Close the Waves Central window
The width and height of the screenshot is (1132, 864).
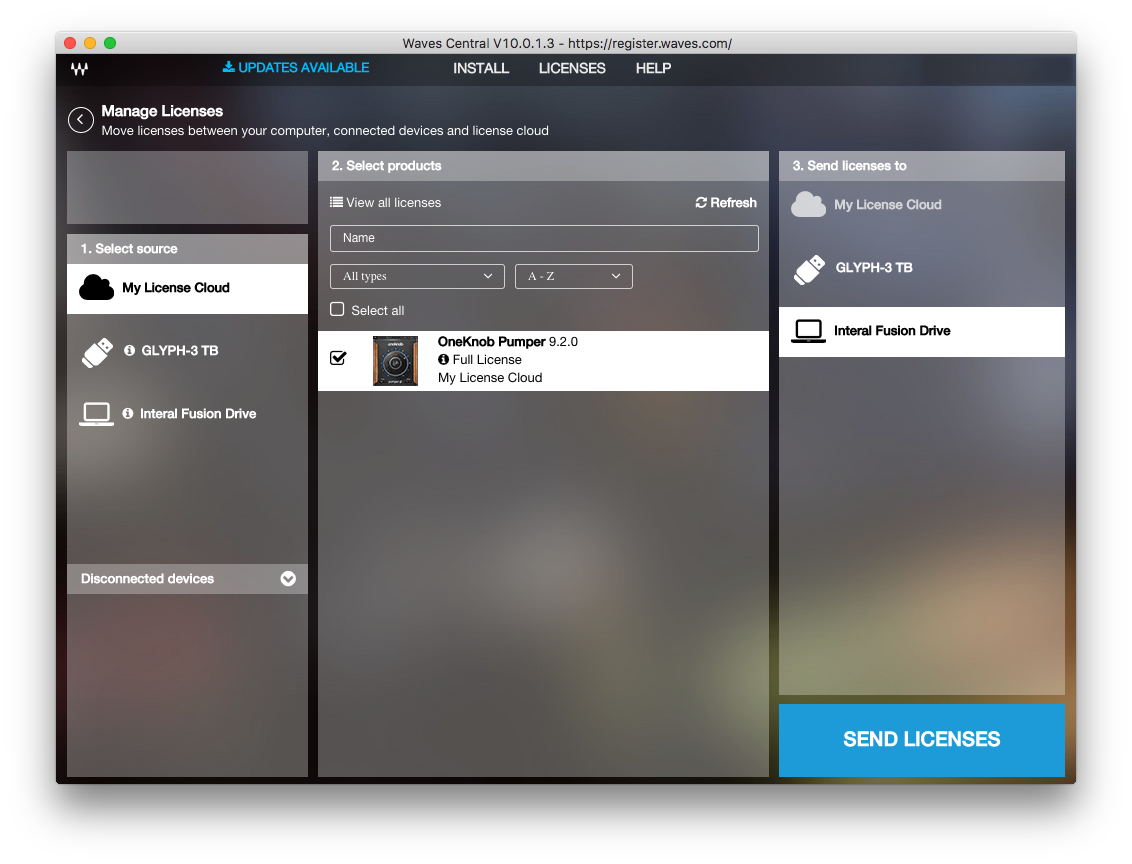point(70,43)
